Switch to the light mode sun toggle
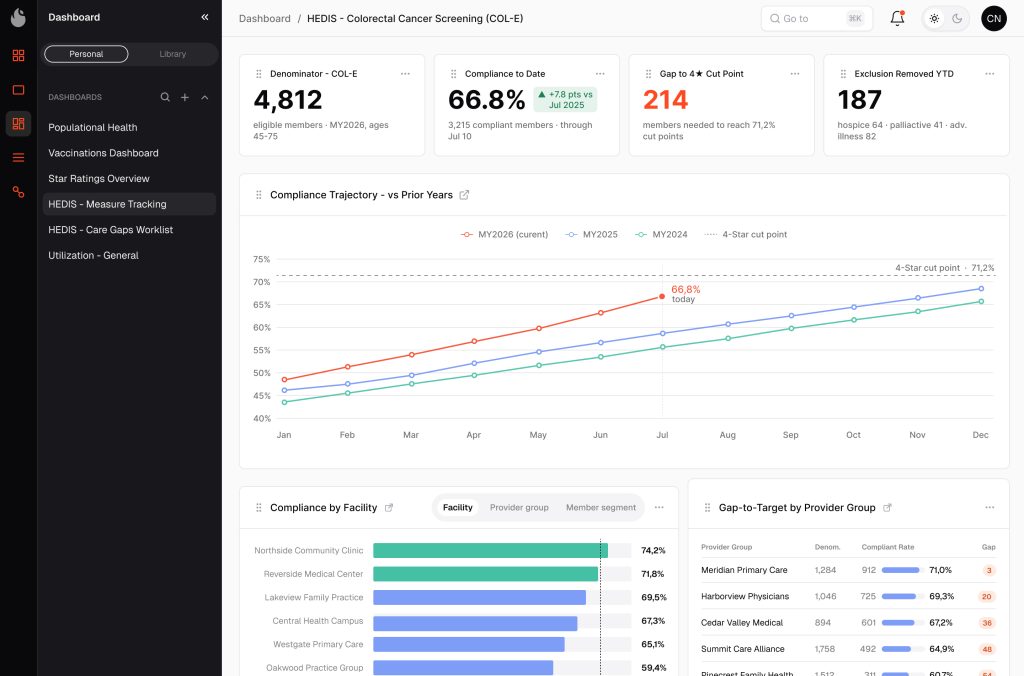Screen dimensions: 1024x676 [x=935, y=18]
